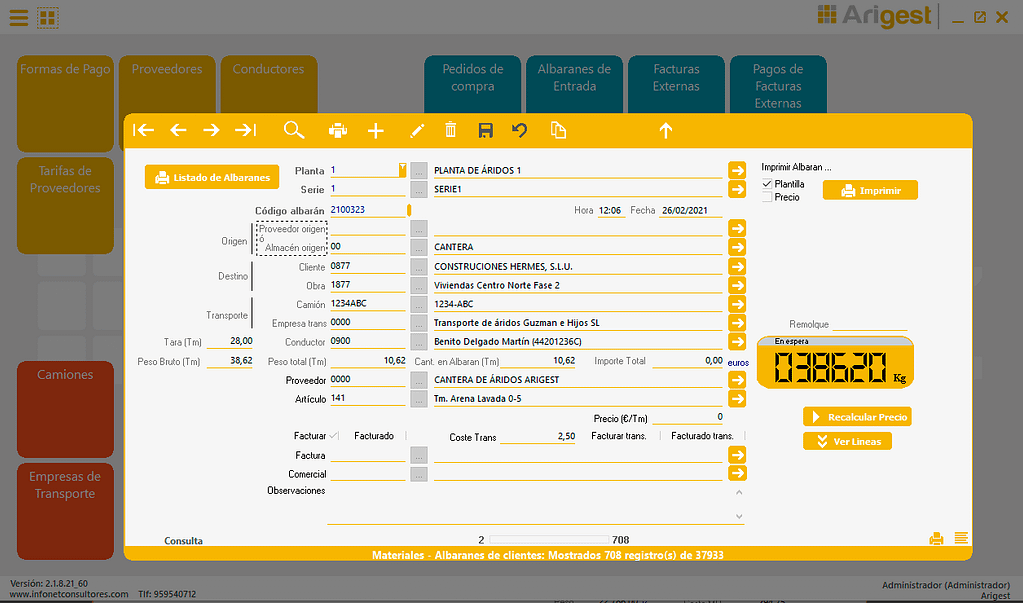Jump to last record arrow
This screenshot has width=1023, height=603.
[x=246, y=131]
